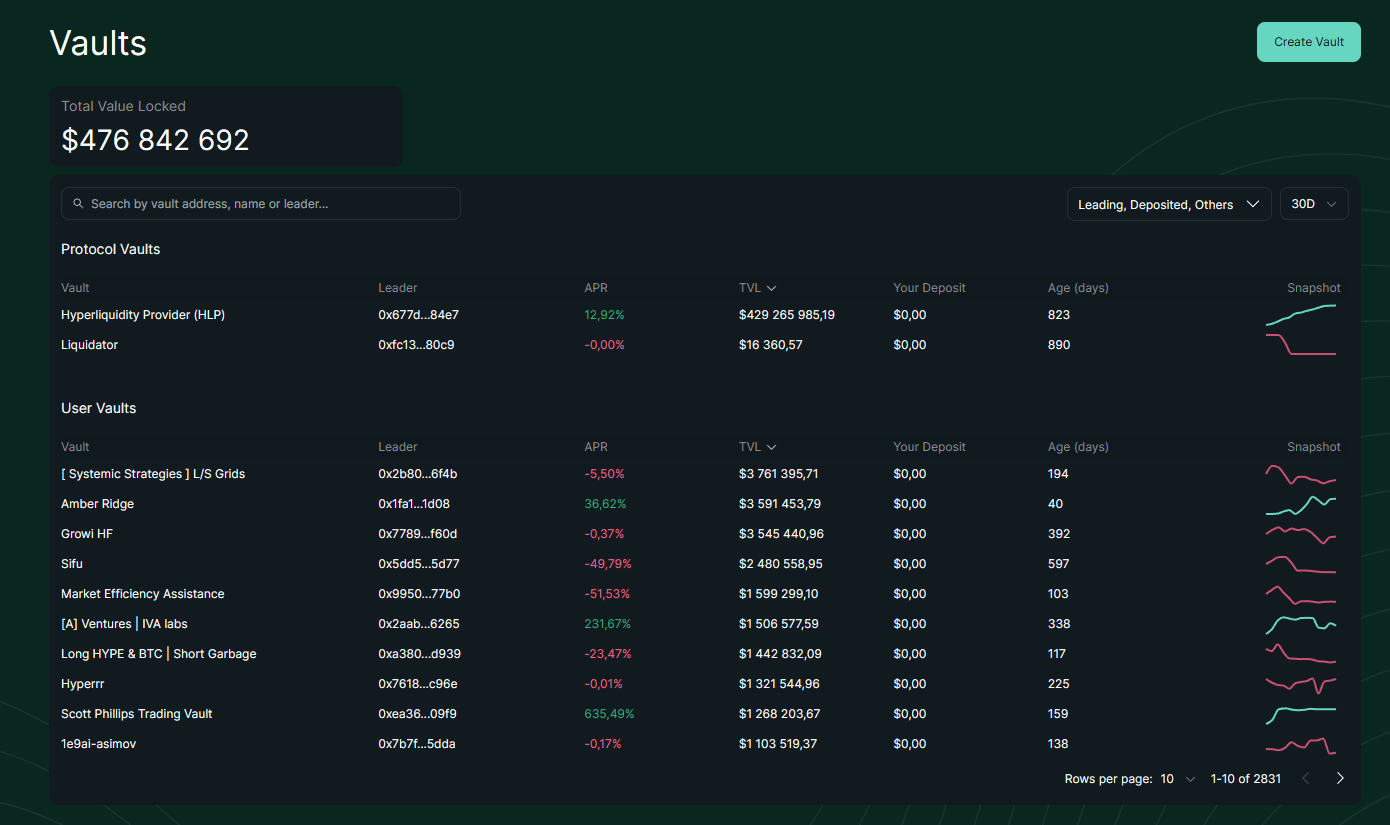Click TVL value $429 265 985,19
Image resolution: width=1390 pixels, height=825 pixels.
[x=787, y=315]
